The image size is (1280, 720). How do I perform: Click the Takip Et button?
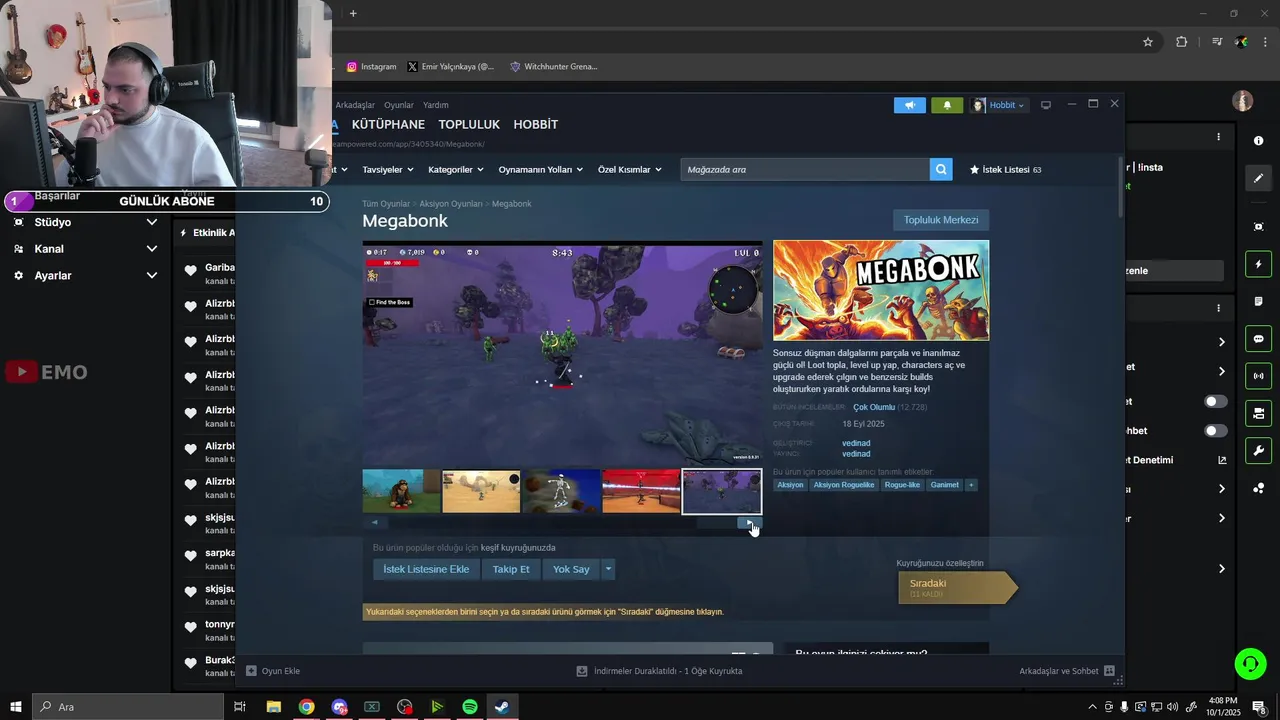[x=511, y=569]
